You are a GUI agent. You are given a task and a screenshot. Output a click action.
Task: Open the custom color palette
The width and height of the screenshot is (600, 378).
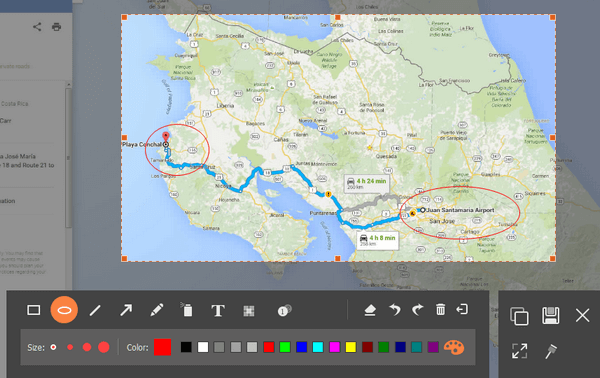pyautogui.click(x=454, y=347)
